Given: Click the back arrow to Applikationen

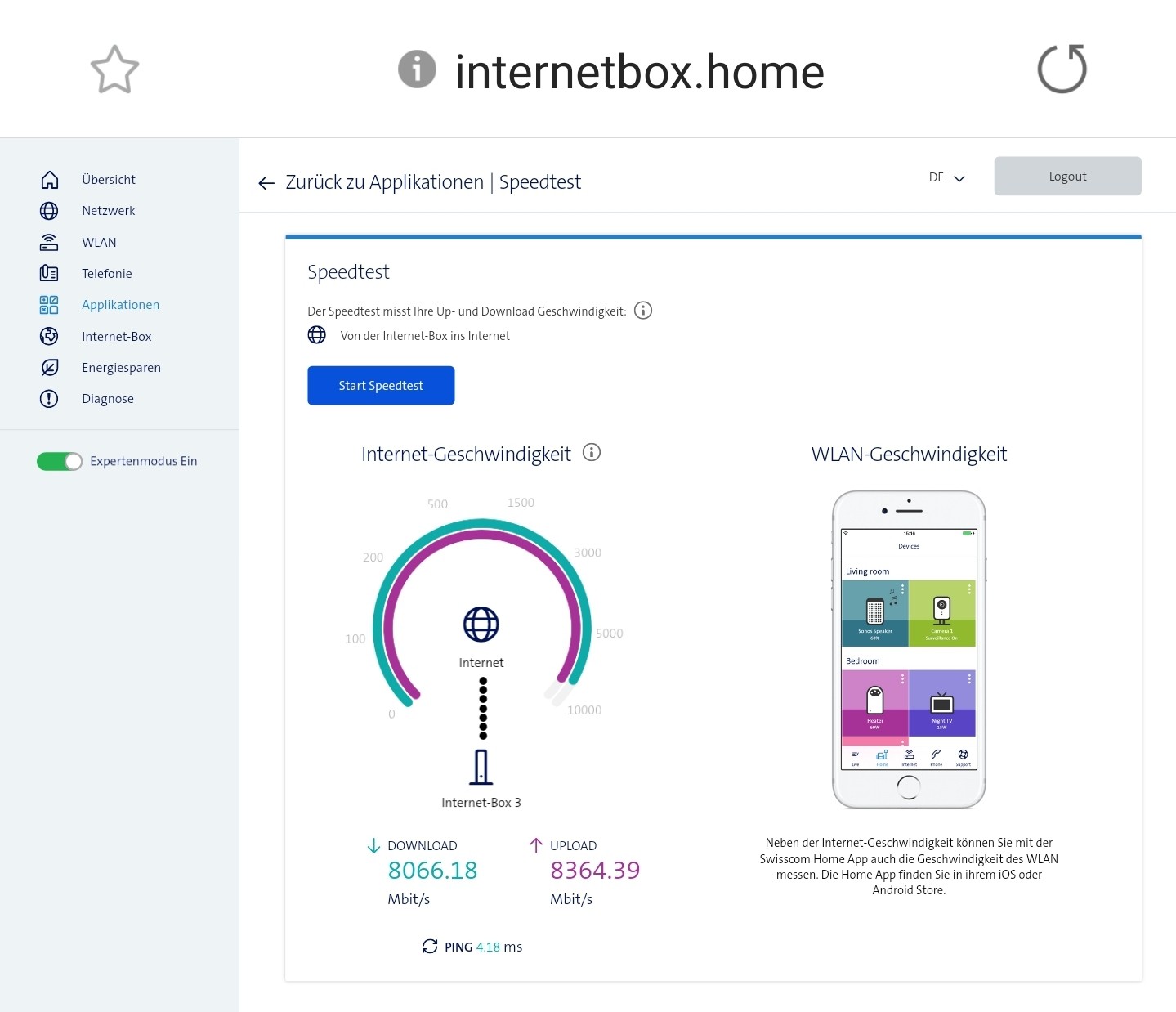Looking at the screenshot, I should [x=266, y=183].
